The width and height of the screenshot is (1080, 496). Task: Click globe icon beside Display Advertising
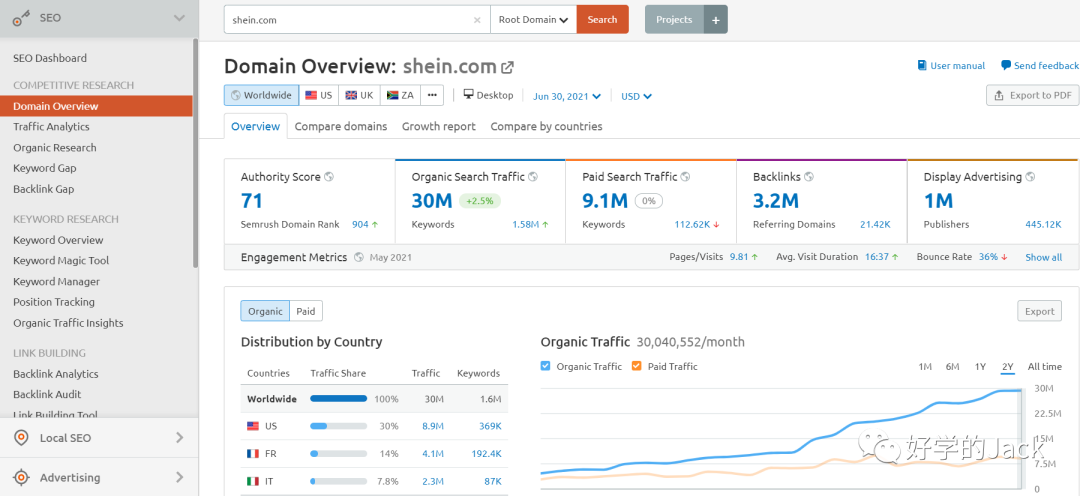click(1030, 177)
